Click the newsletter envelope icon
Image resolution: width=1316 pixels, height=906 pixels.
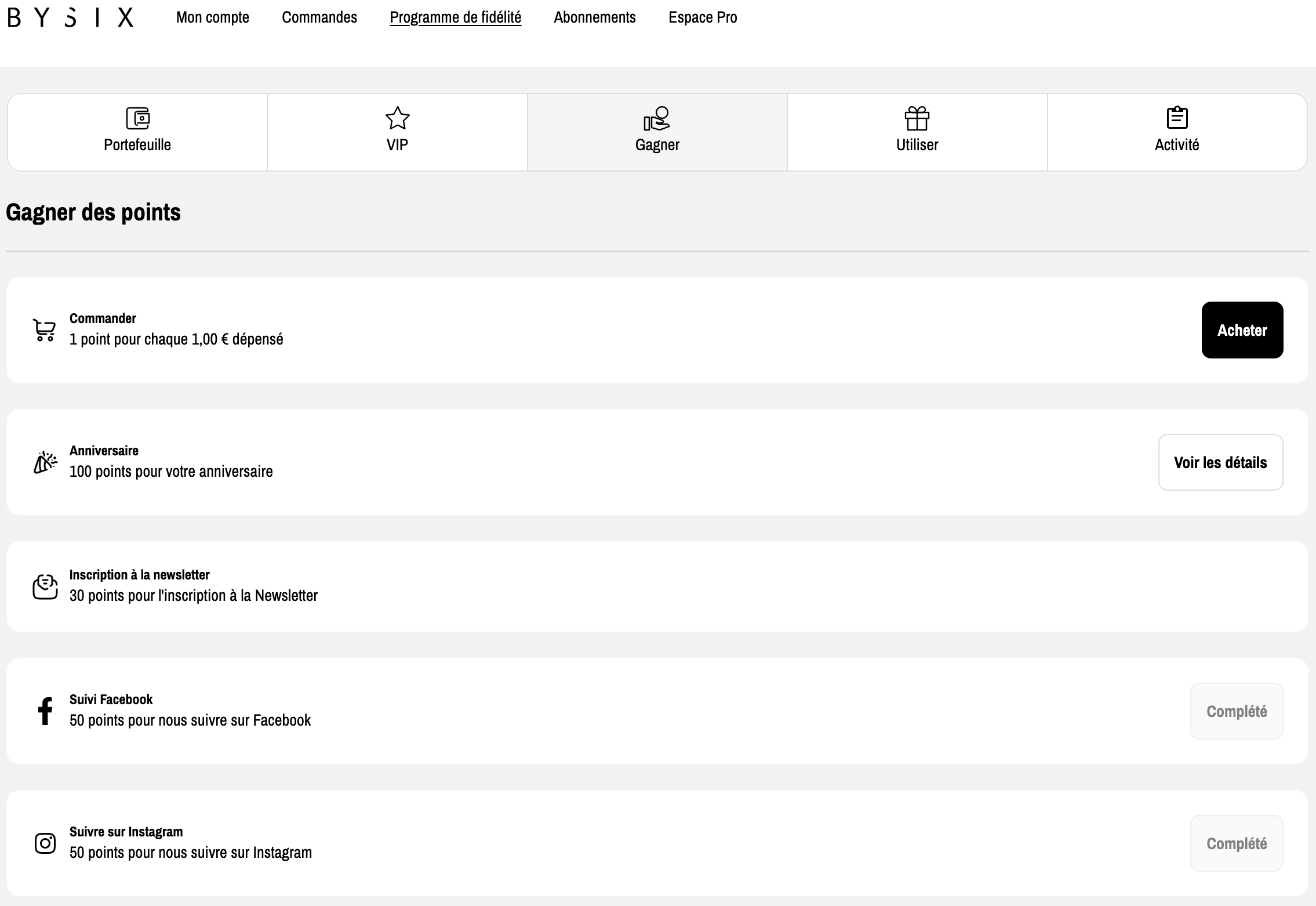tap(45, 586)
